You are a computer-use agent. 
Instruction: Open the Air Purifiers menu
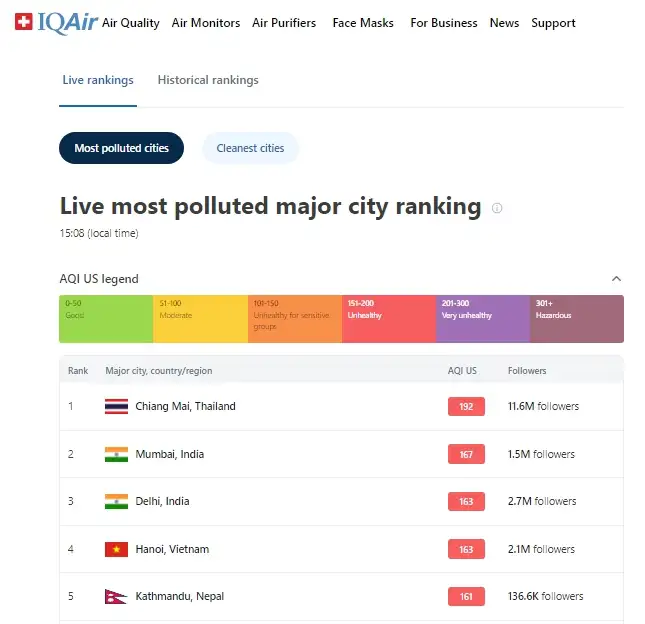[x=284, y=23]
